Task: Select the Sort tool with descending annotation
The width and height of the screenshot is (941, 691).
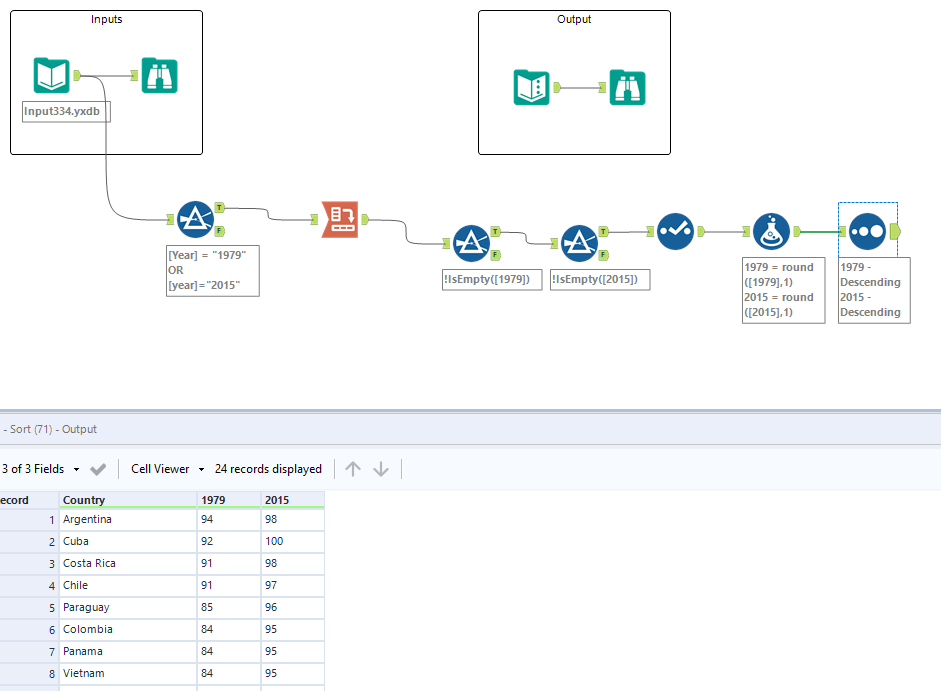Action: (866, 231)
